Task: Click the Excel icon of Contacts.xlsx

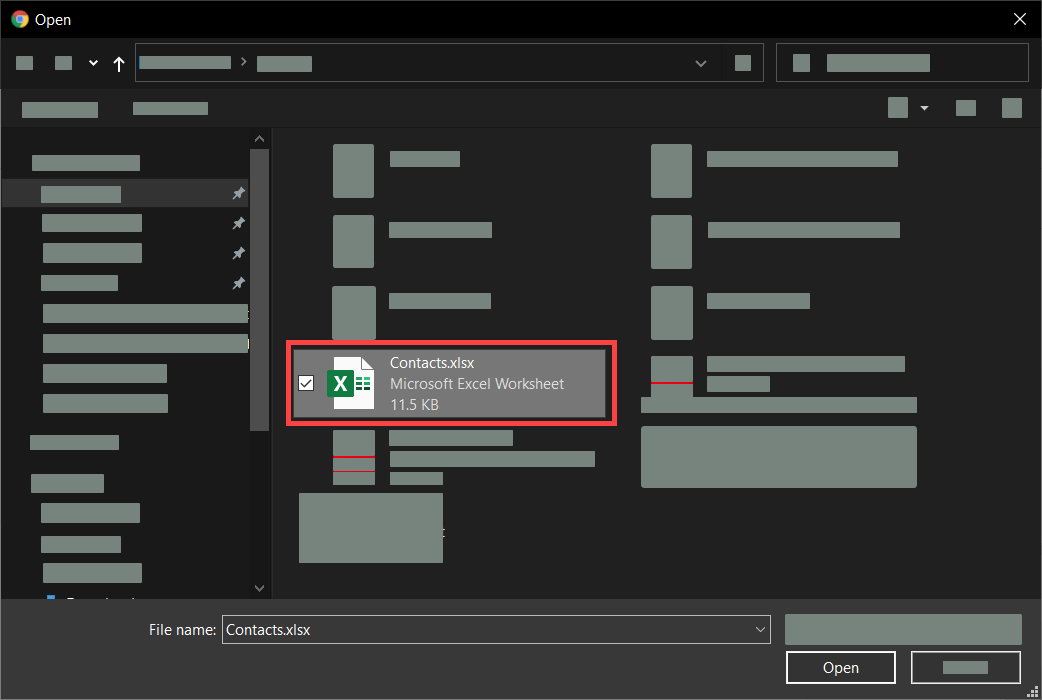Action: (350, 384)
